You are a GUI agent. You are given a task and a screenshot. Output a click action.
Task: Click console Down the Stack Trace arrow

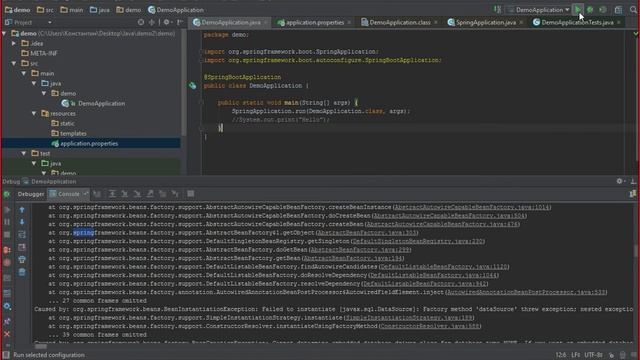click(x=22, y=222)
